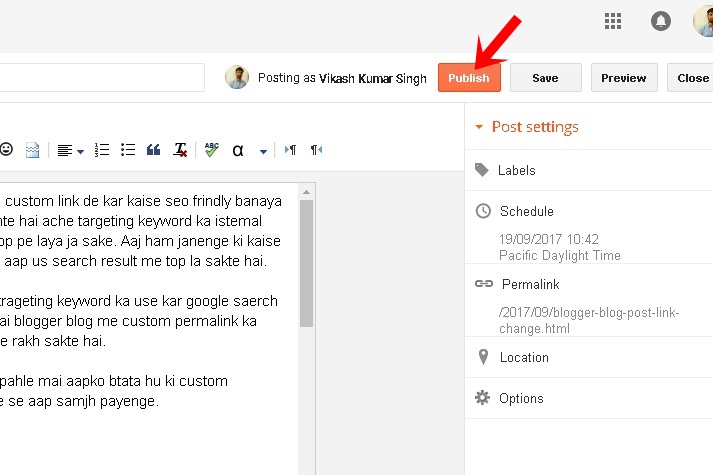Click the Pacific Daylight Time text
The image size is (713, 475).
560,255
